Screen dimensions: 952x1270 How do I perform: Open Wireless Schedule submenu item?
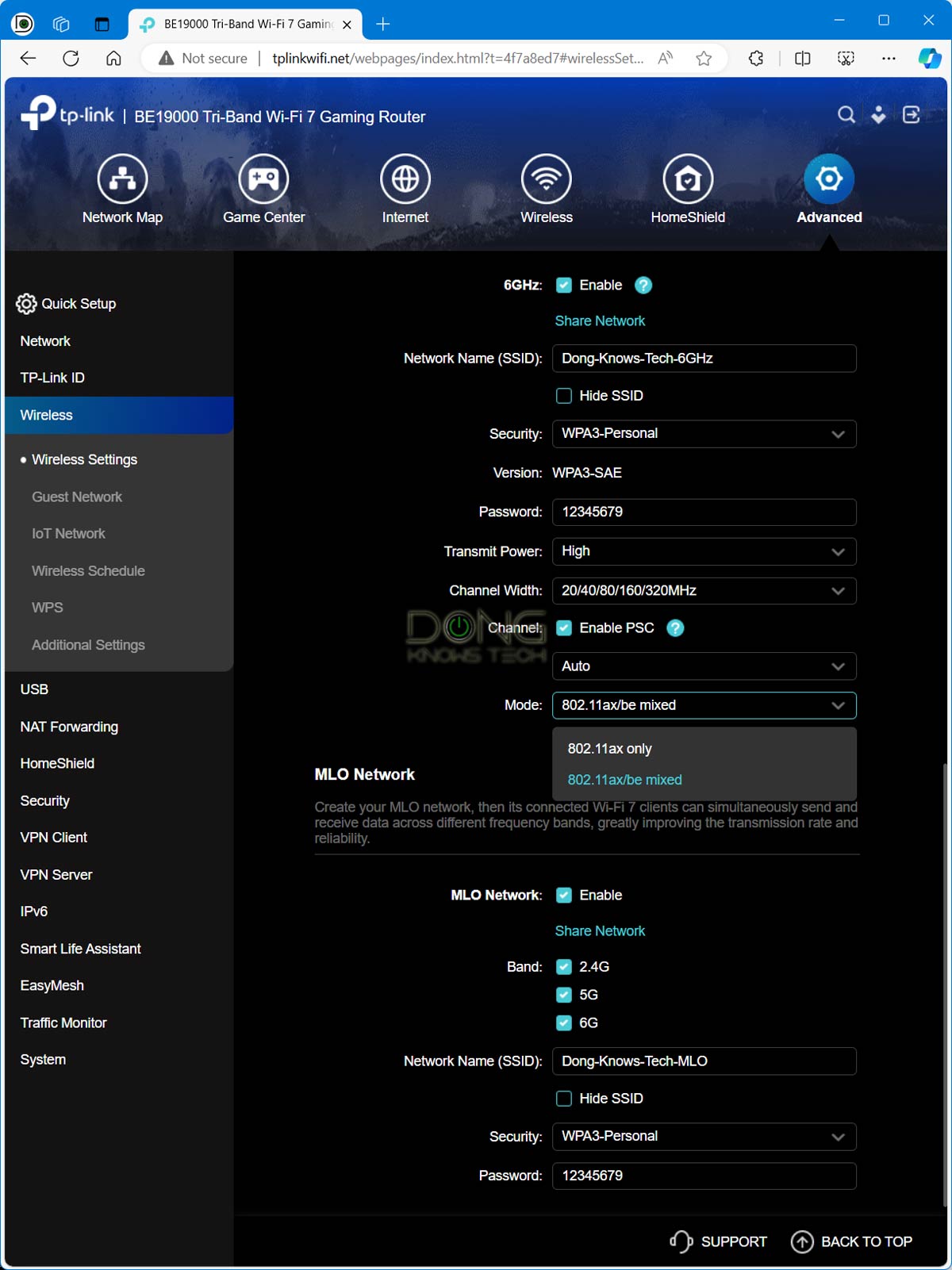pos(88,571)
